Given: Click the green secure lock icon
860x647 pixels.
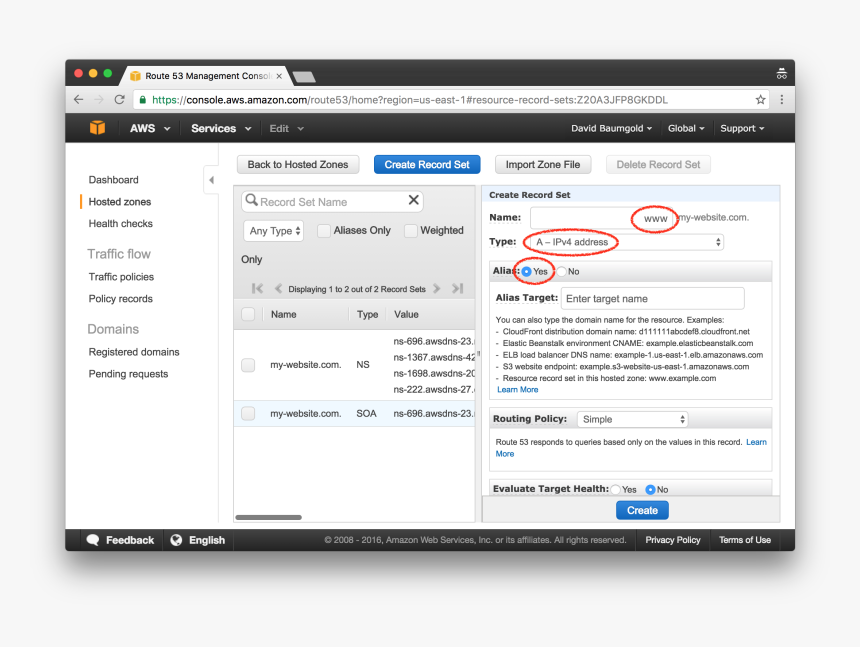Looking at the screenshot, I should point(143,100).
